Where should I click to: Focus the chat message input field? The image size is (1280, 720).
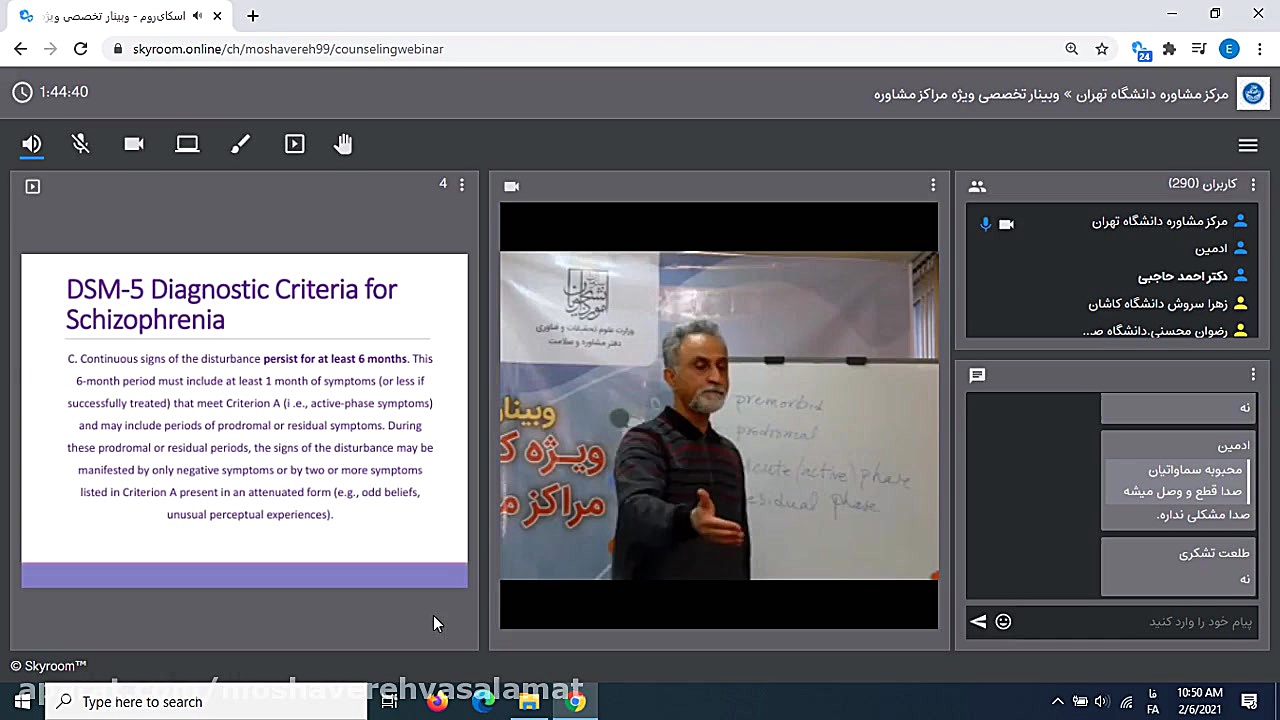(1135, 622)
